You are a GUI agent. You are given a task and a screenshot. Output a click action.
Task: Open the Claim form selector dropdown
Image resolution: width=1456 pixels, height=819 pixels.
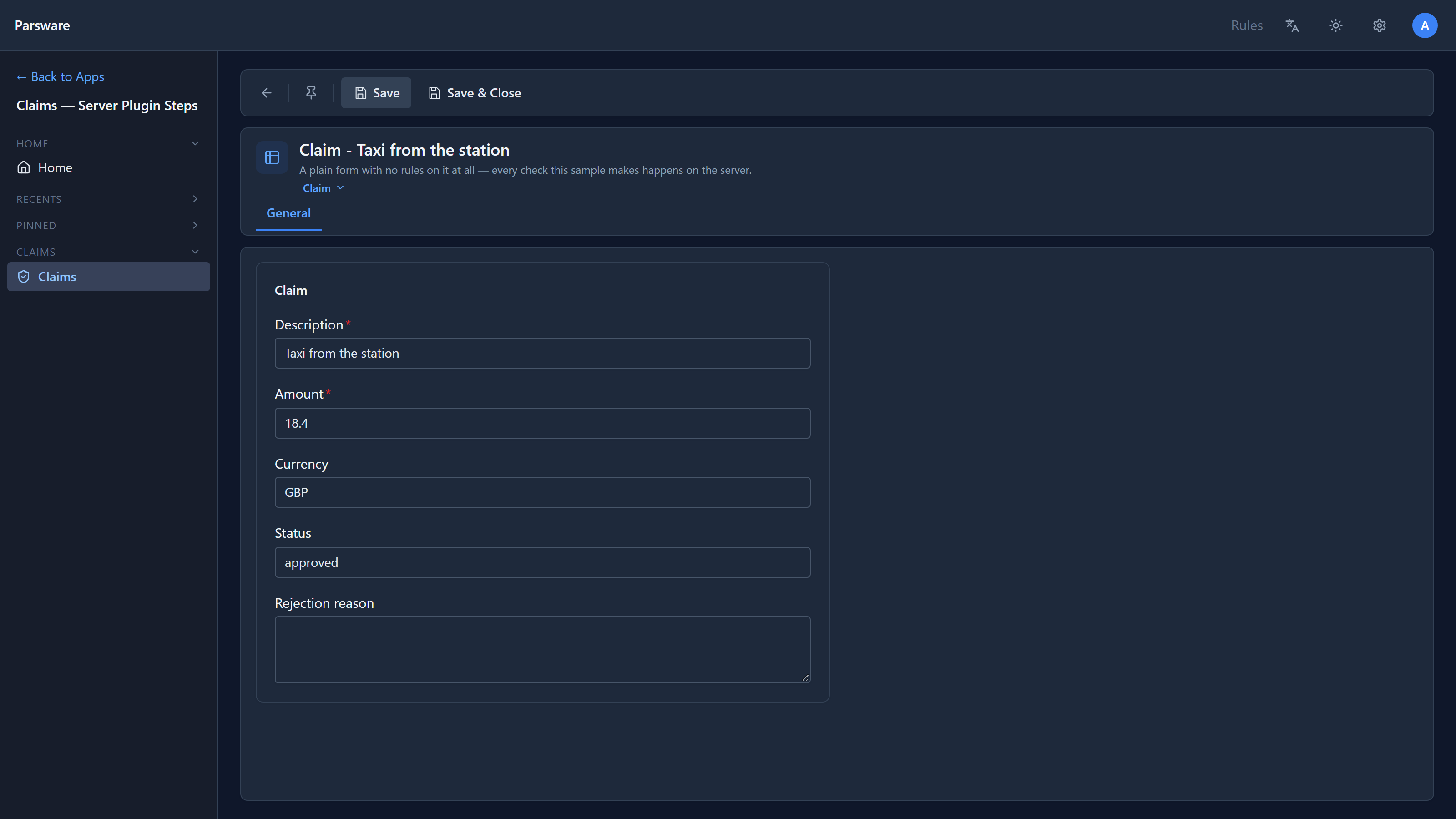pos(324,188)
